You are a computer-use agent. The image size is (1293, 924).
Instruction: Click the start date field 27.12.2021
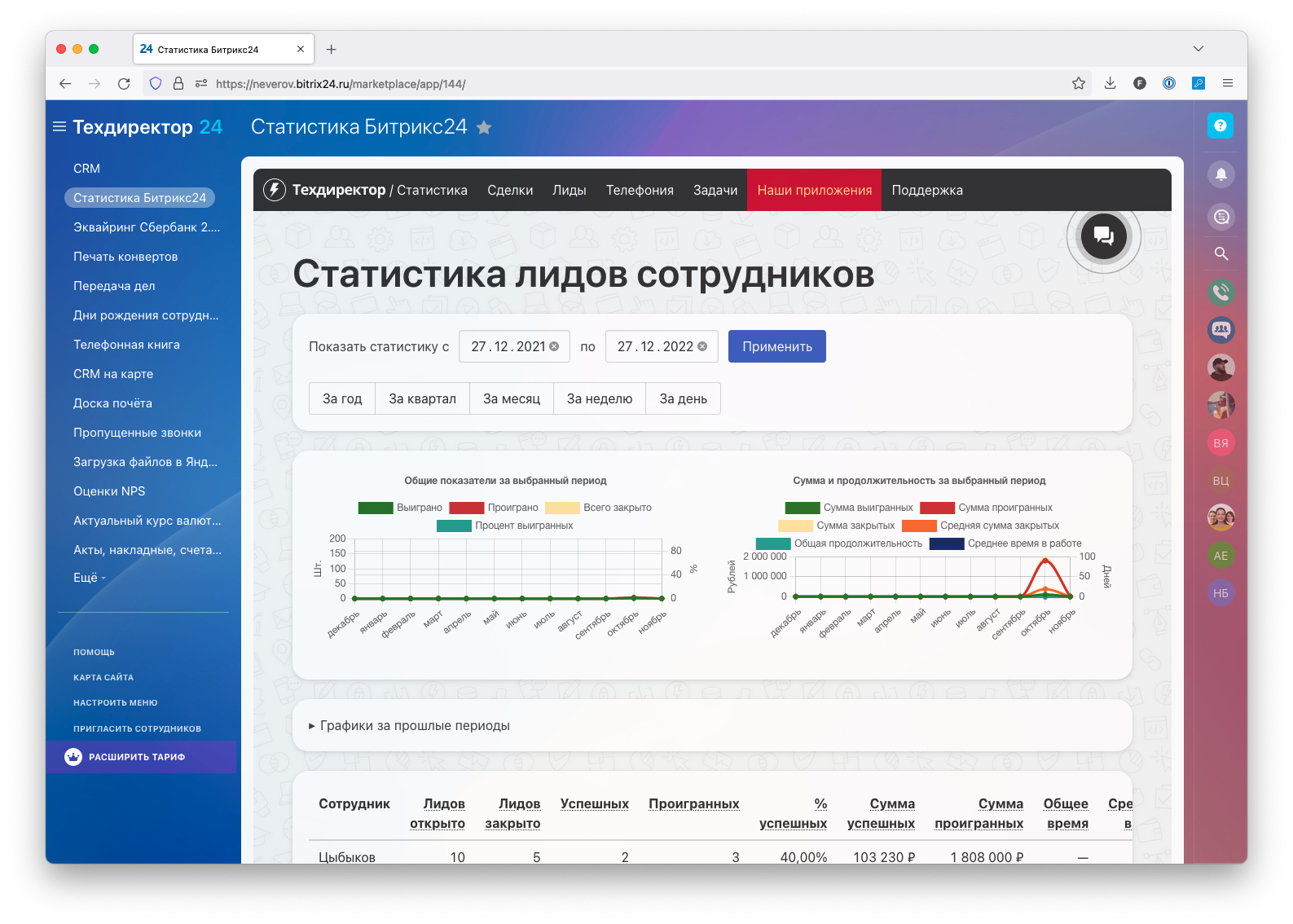pos(514,346)
